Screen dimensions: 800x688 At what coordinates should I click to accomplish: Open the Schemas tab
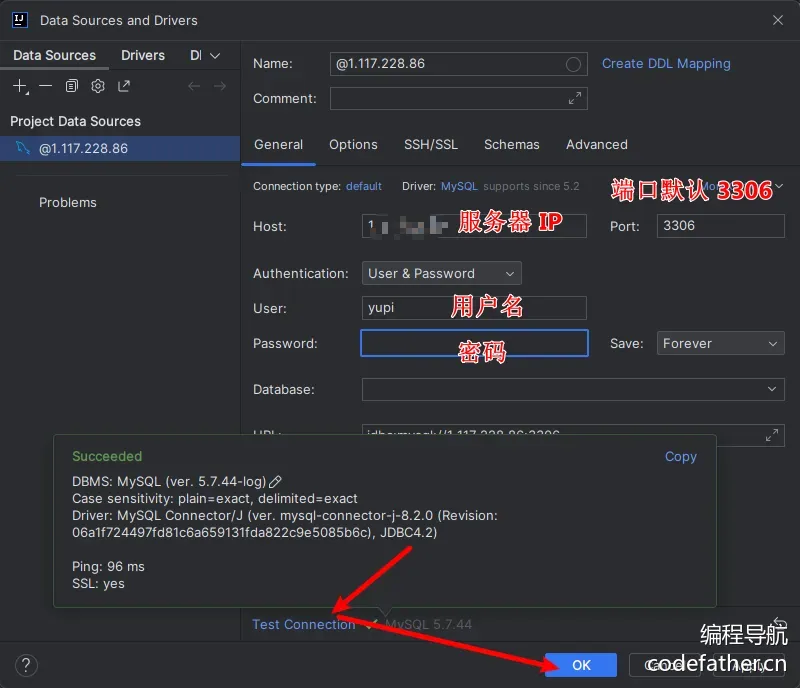pyautogui.click(x=511, y=145)
